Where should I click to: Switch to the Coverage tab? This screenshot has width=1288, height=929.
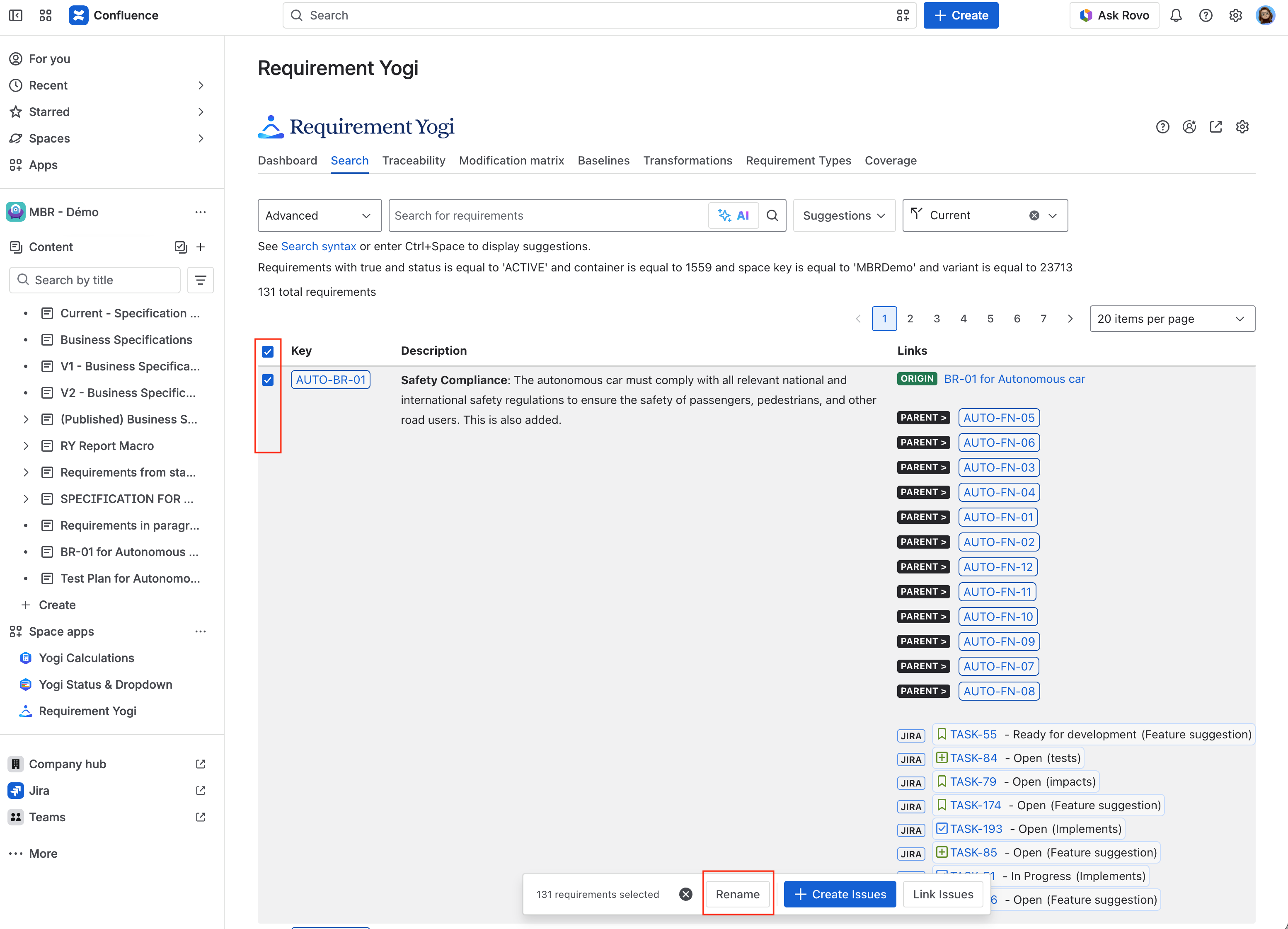(891, 160)
